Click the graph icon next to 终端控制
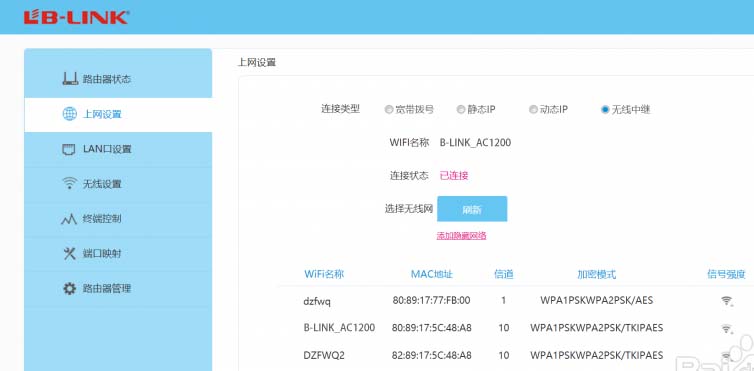754x371 pixels. coord(69,219)
